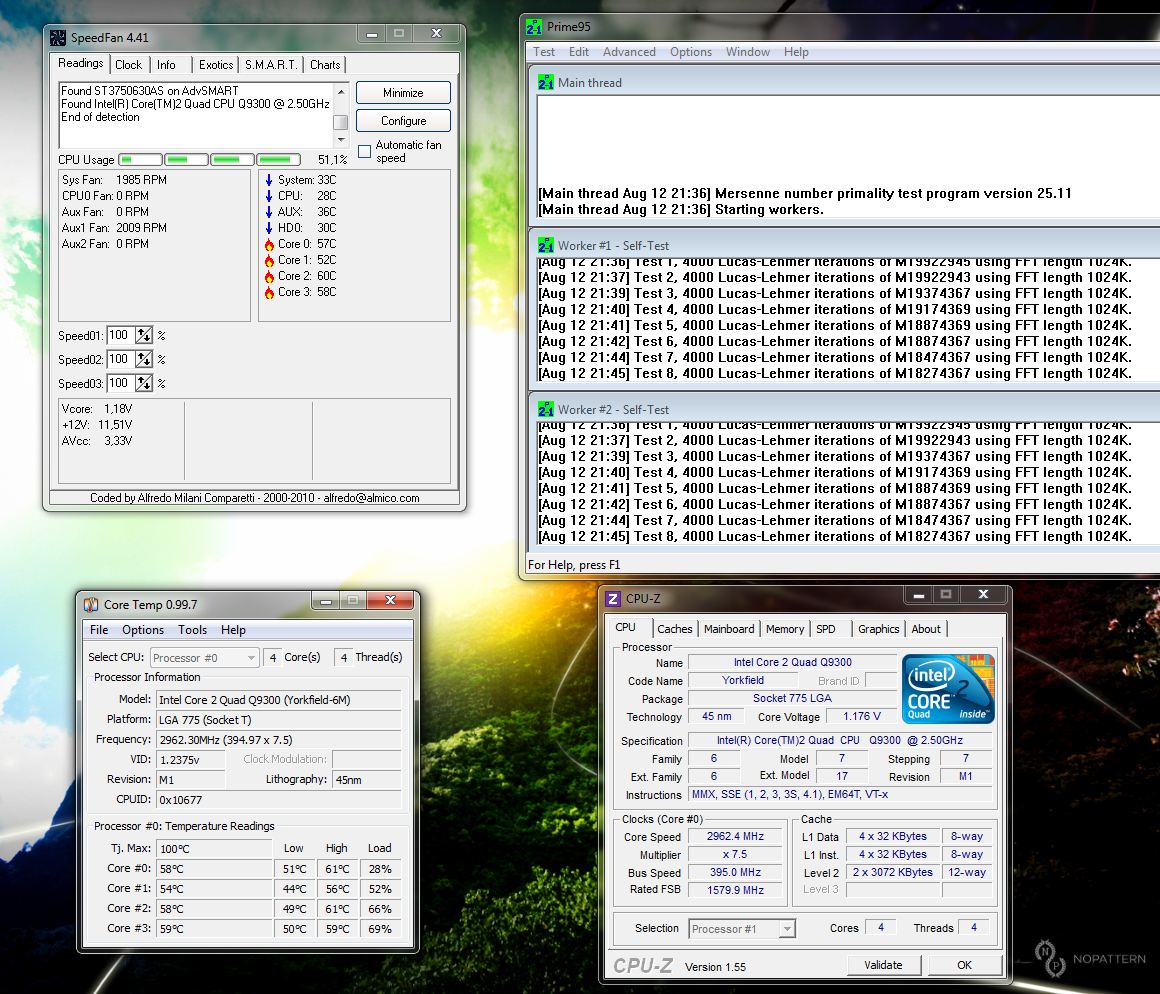The width and height of the screenshot is (1160, 994).
Task: Open the File menu in Core Temp
Action: click(x=99, y=630)
